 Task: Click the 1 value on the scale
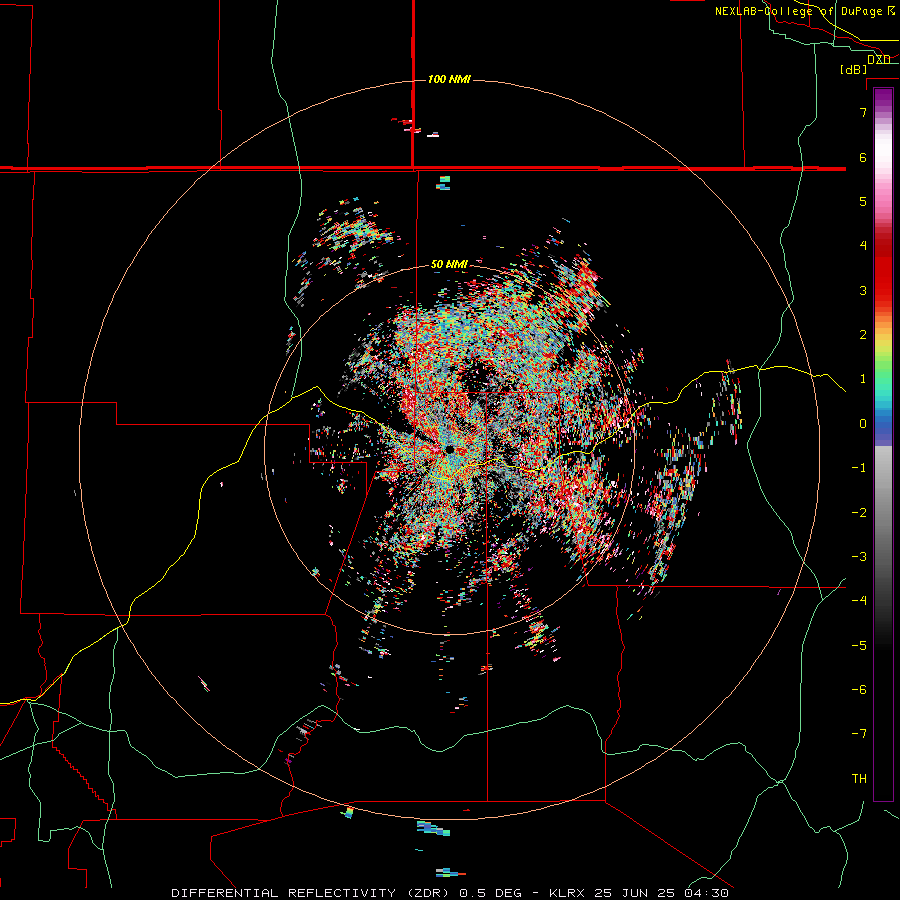coord(863,379)
